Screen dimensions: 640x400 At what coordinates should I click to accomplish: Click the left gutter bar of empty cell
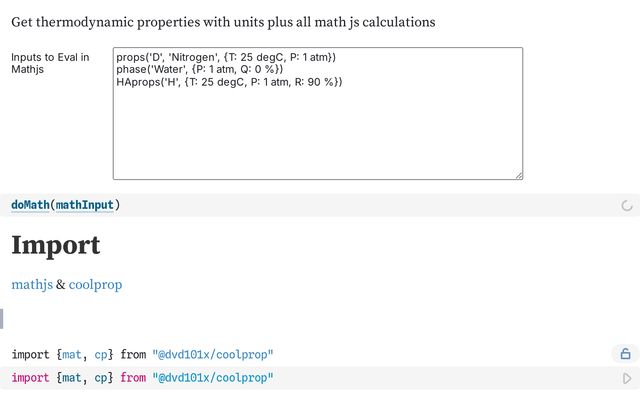point(2,319)
